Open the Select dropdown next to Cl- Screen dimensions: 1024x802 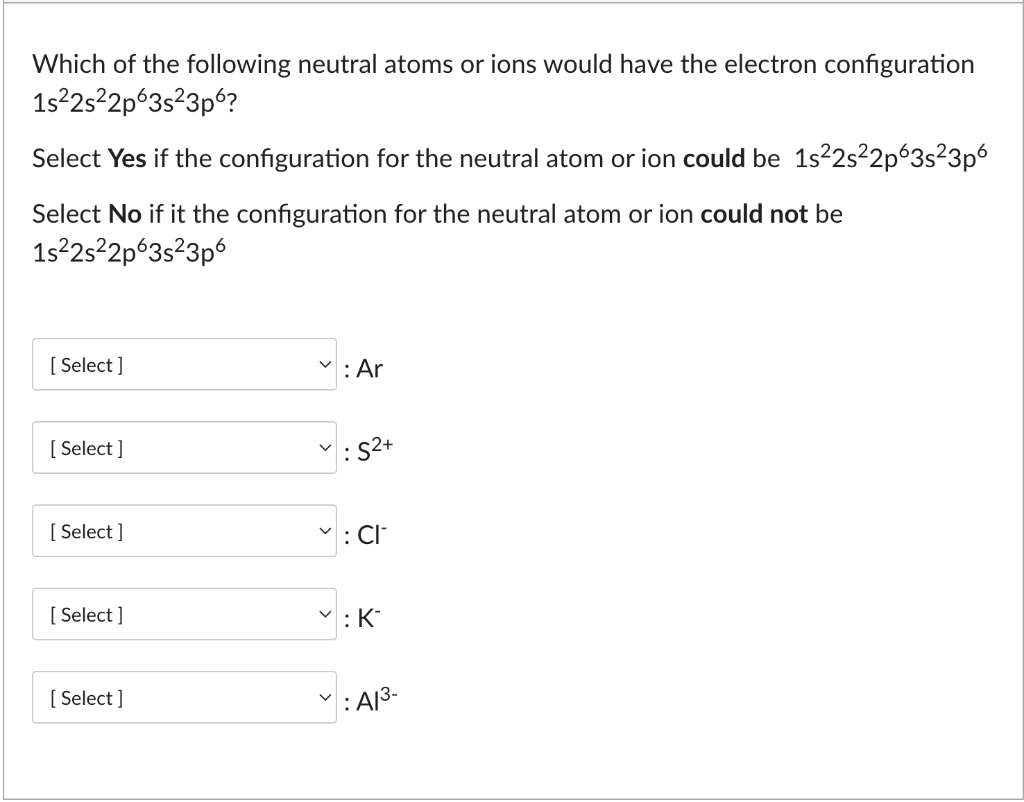[x=184, y=531]
